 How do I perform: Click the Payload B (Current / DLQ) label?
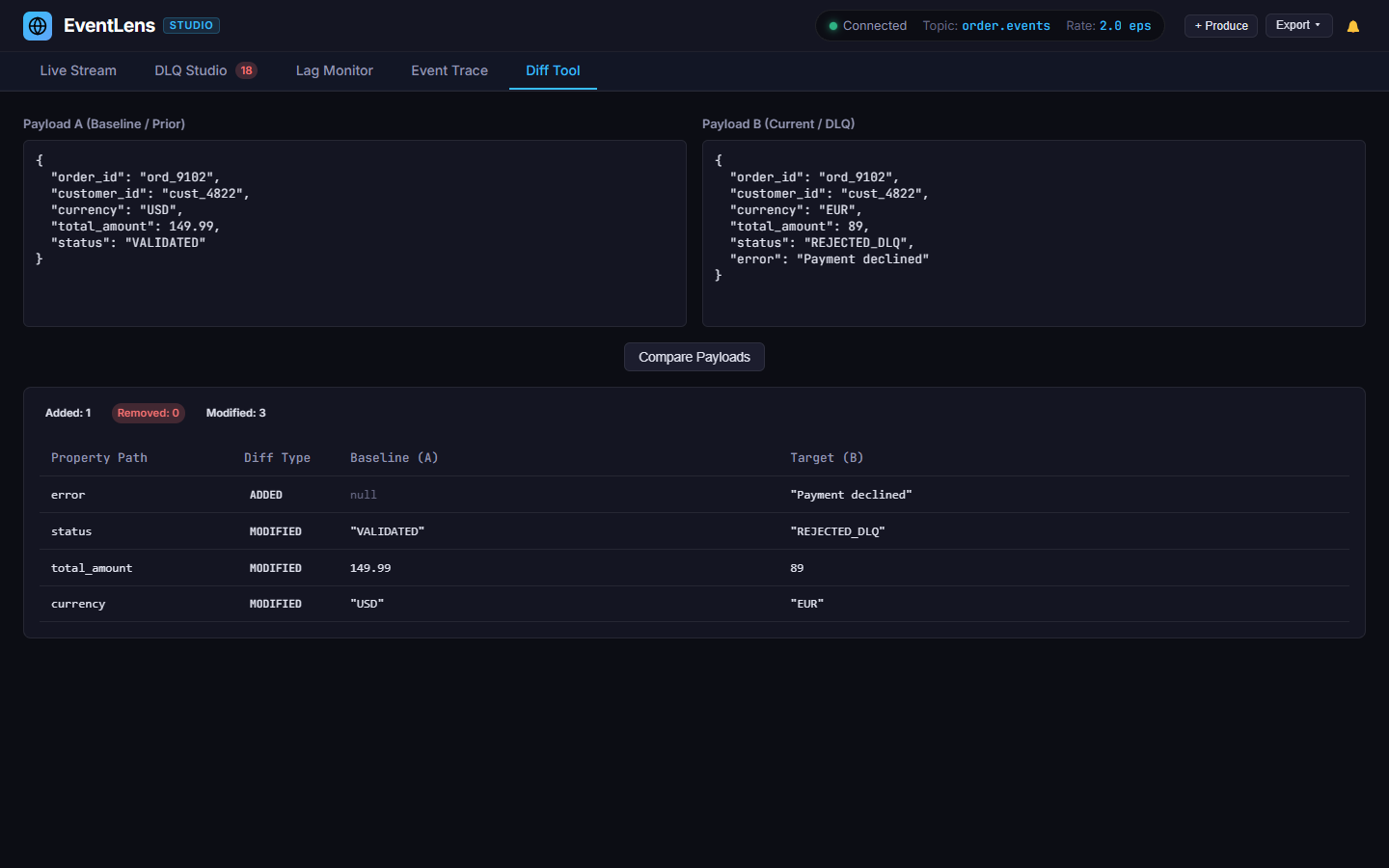(x=778, y=123)
